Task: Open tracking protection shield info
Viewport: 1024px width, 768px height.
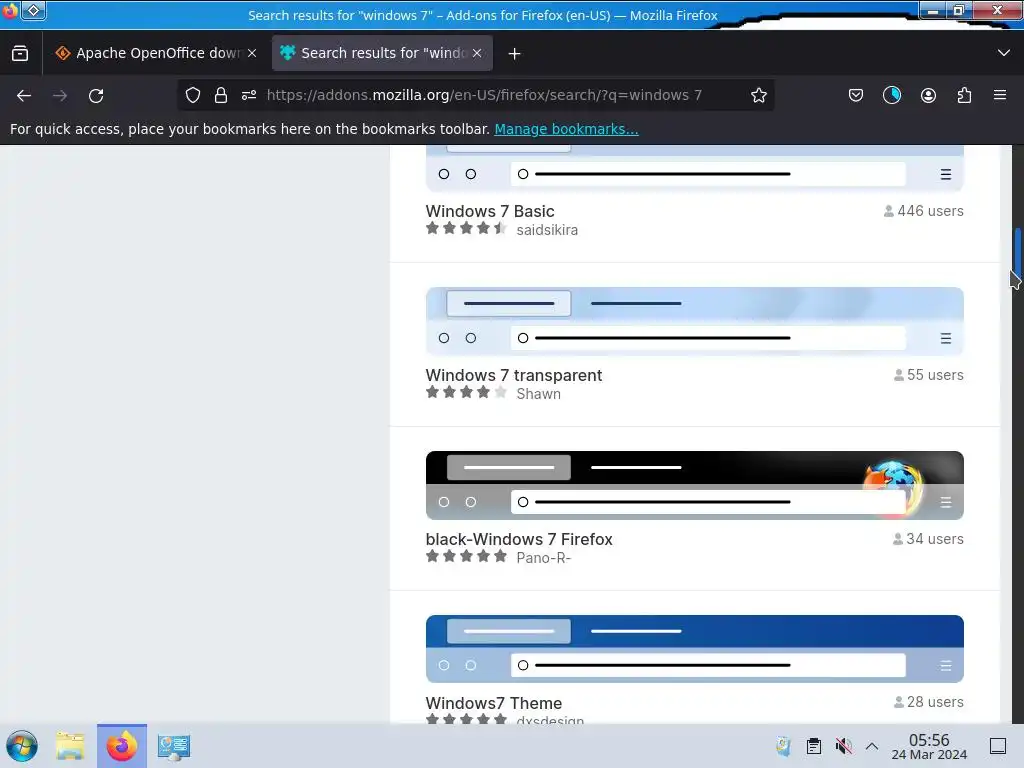Action: click(193, 95)
